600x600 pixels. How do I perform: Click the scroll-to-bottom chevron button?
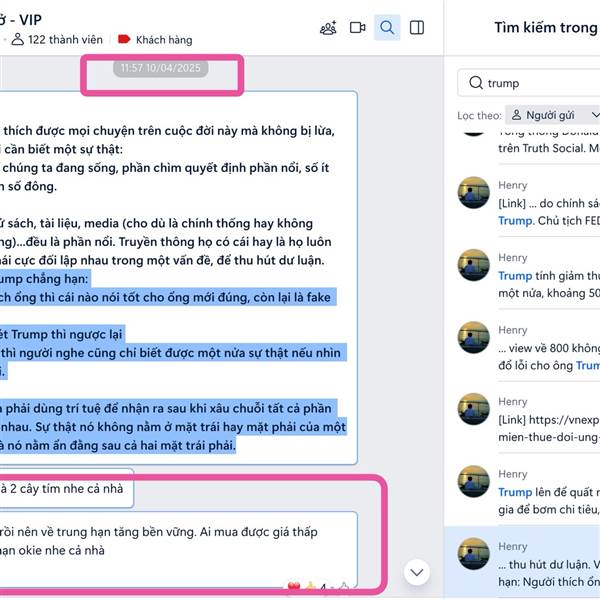point(416,572)
